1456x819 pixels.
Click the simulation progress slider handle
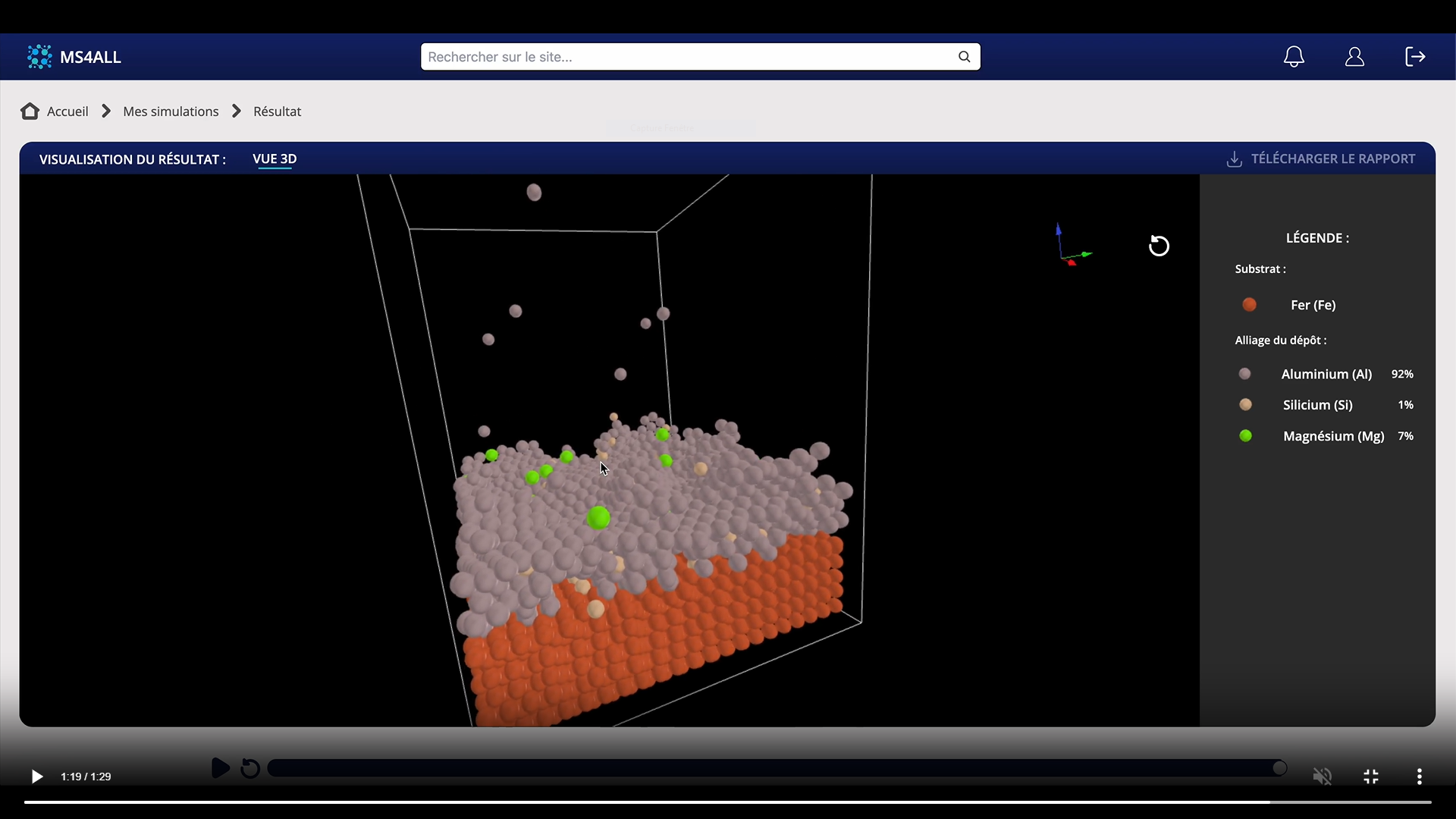point(1279,768)
